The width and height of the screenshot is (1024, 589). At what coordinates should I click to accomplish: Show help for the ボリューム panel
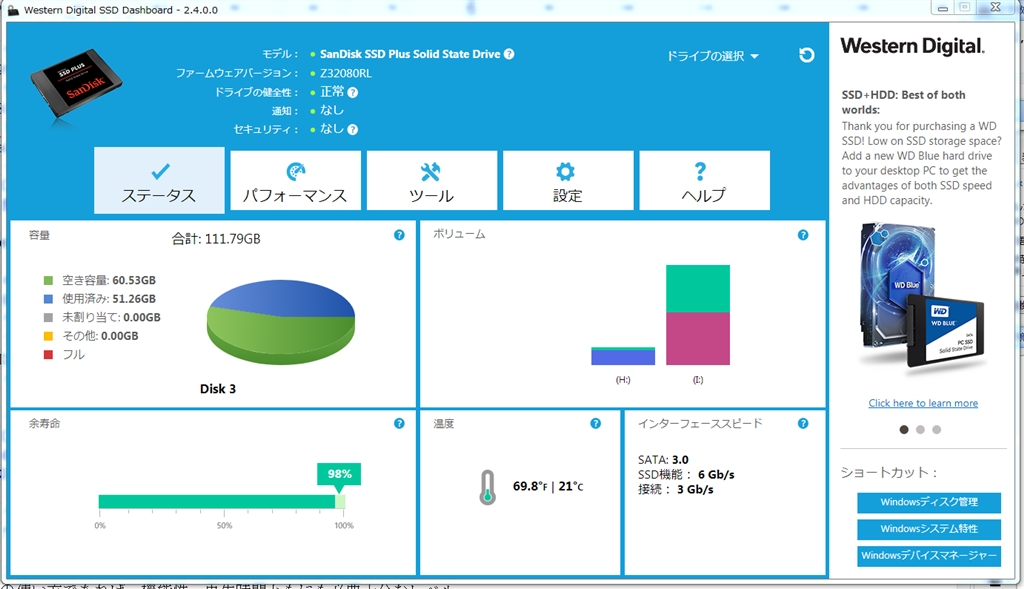click(803, 235)
